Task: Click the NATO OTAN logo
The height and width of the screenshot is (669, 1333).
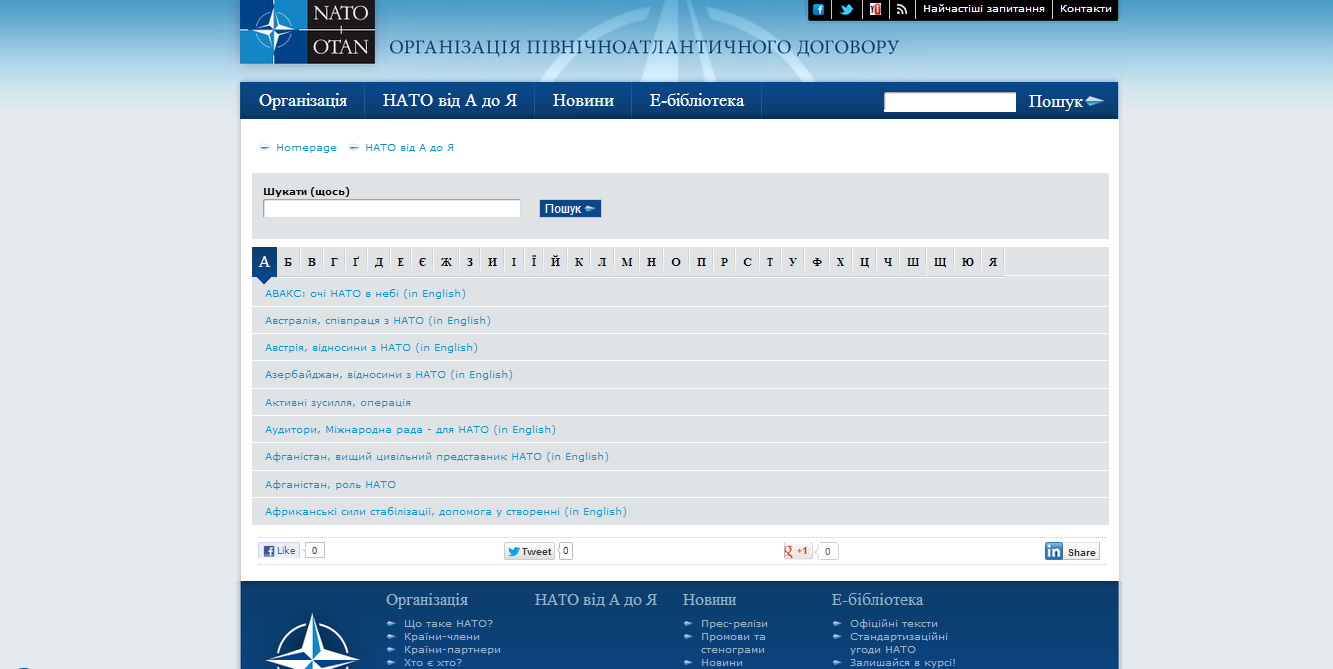Action: (307, 32)
